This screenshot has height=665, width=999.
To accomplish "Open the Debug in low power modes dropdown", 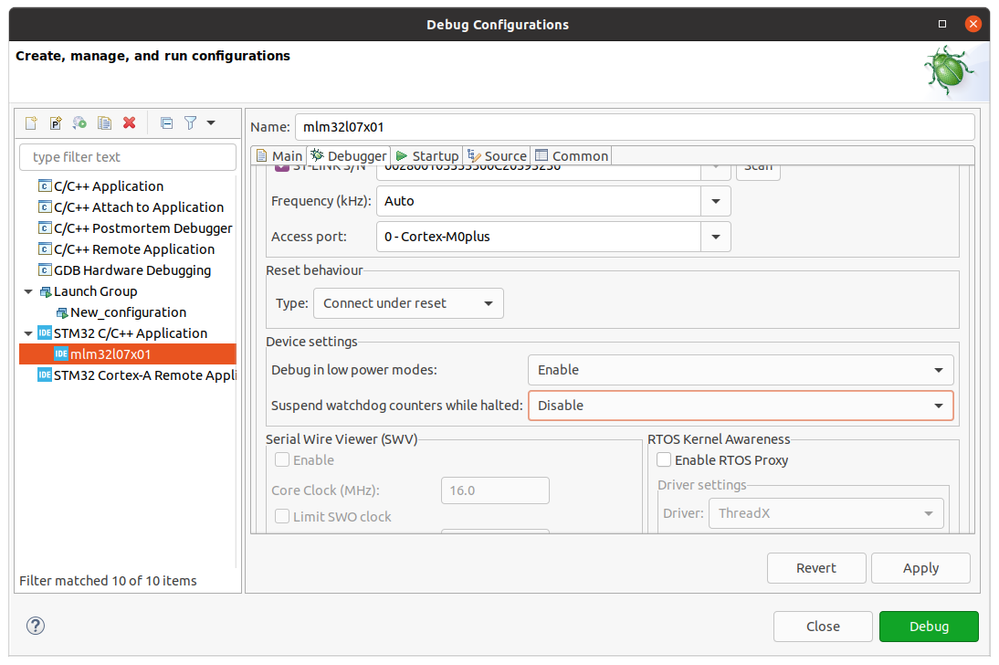I will click(740, 370).
